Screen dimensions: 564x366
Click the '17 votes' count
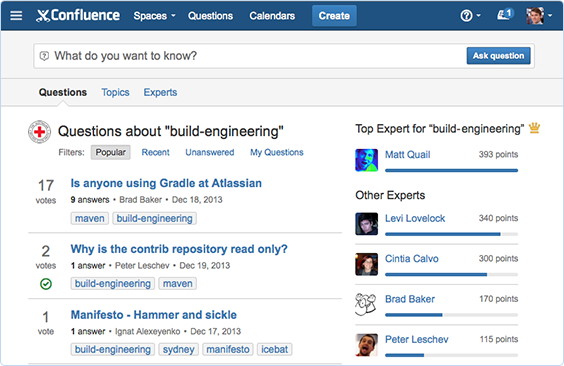point(46,191)
